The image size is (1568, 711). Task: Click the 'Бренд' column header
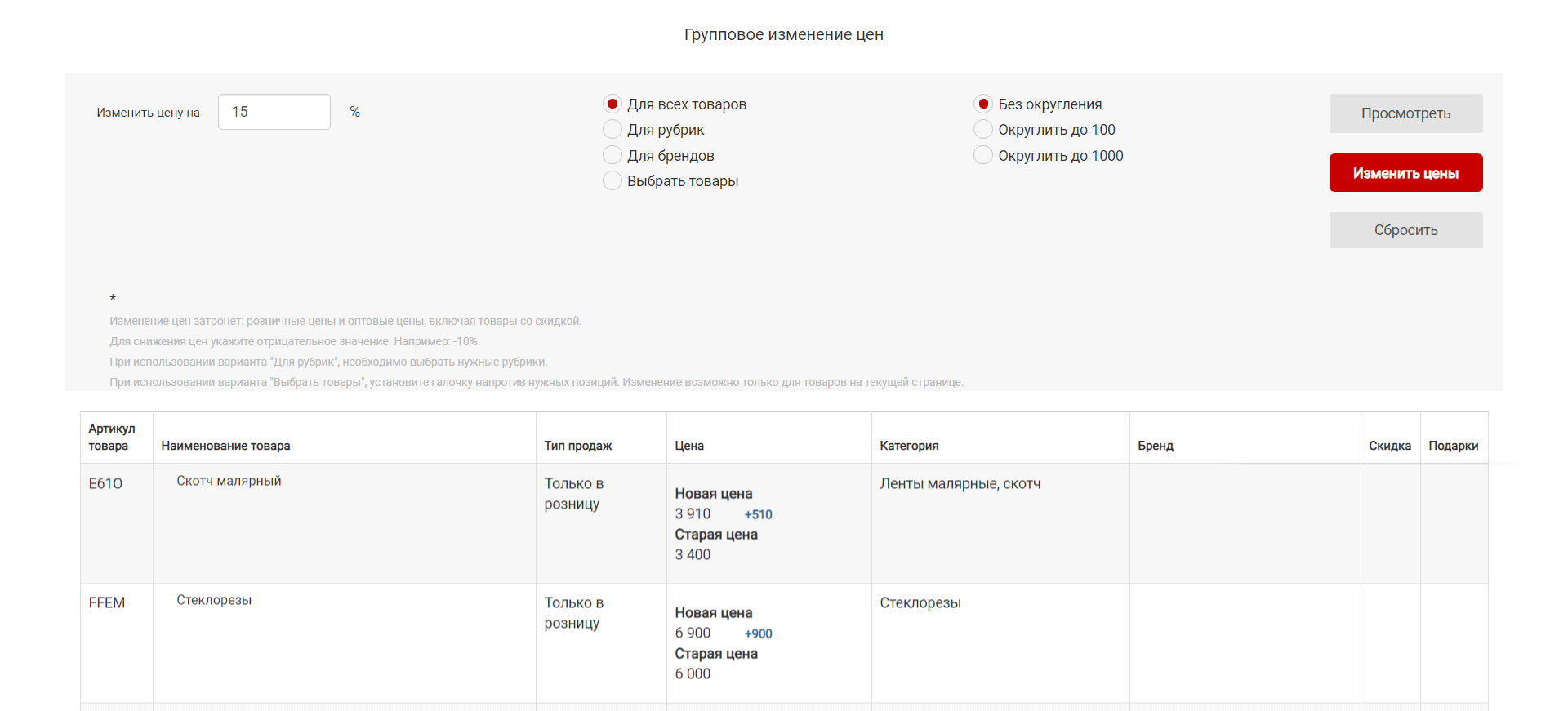1156,446
